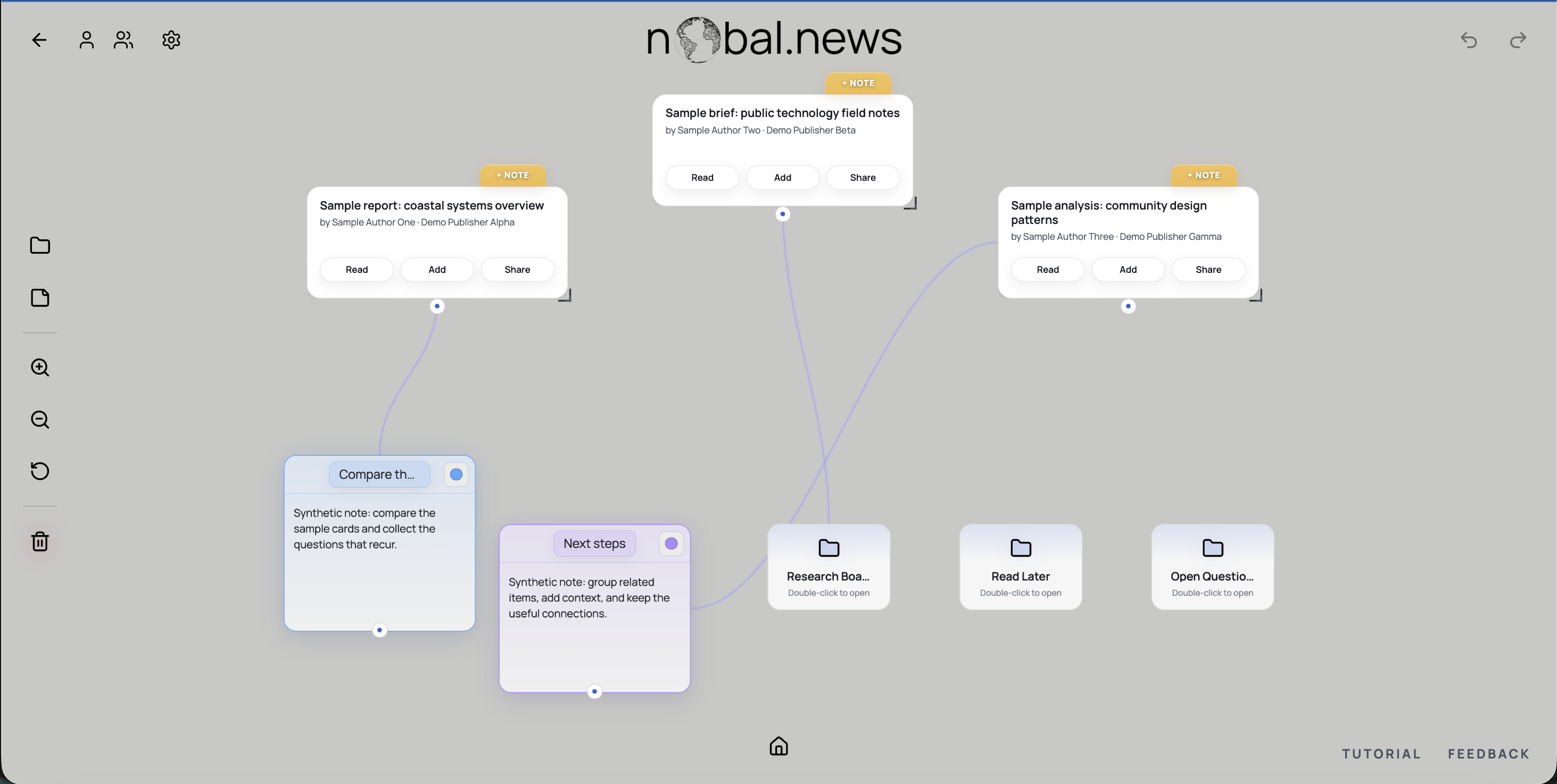
Task: Click Read on coastal systems overview card
Action: click(x=357, y=269)
